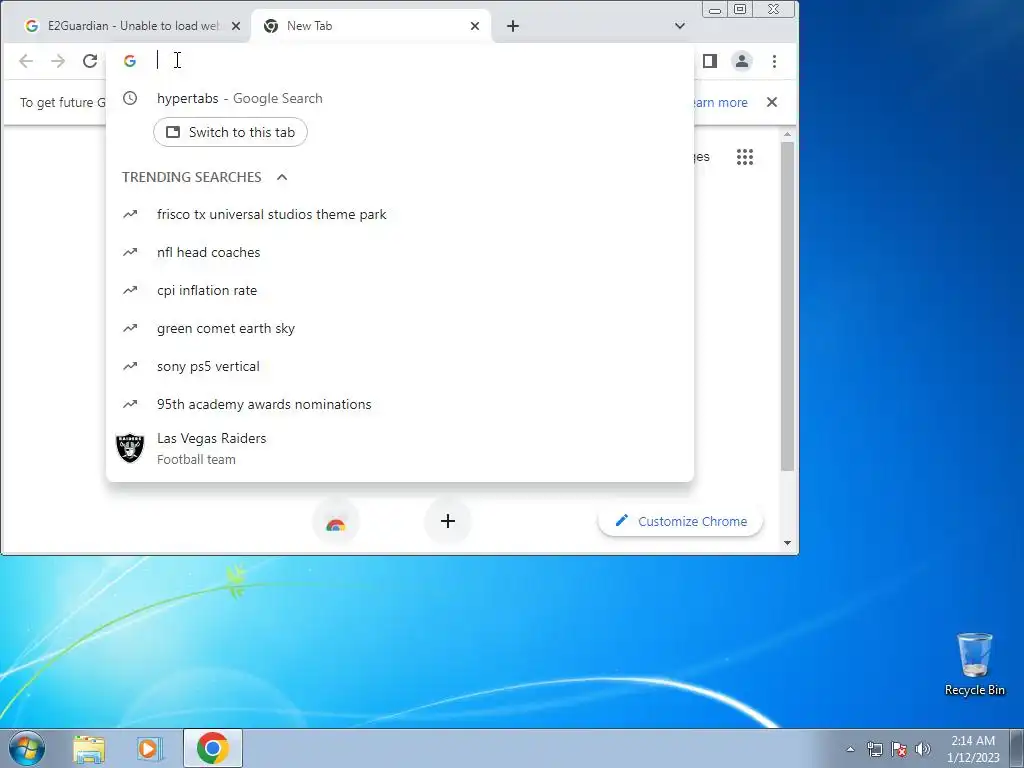Open the Action Center flag icon
This screenshot has height=768, width=1024.
pyautogui.click(x=899, y=749)
